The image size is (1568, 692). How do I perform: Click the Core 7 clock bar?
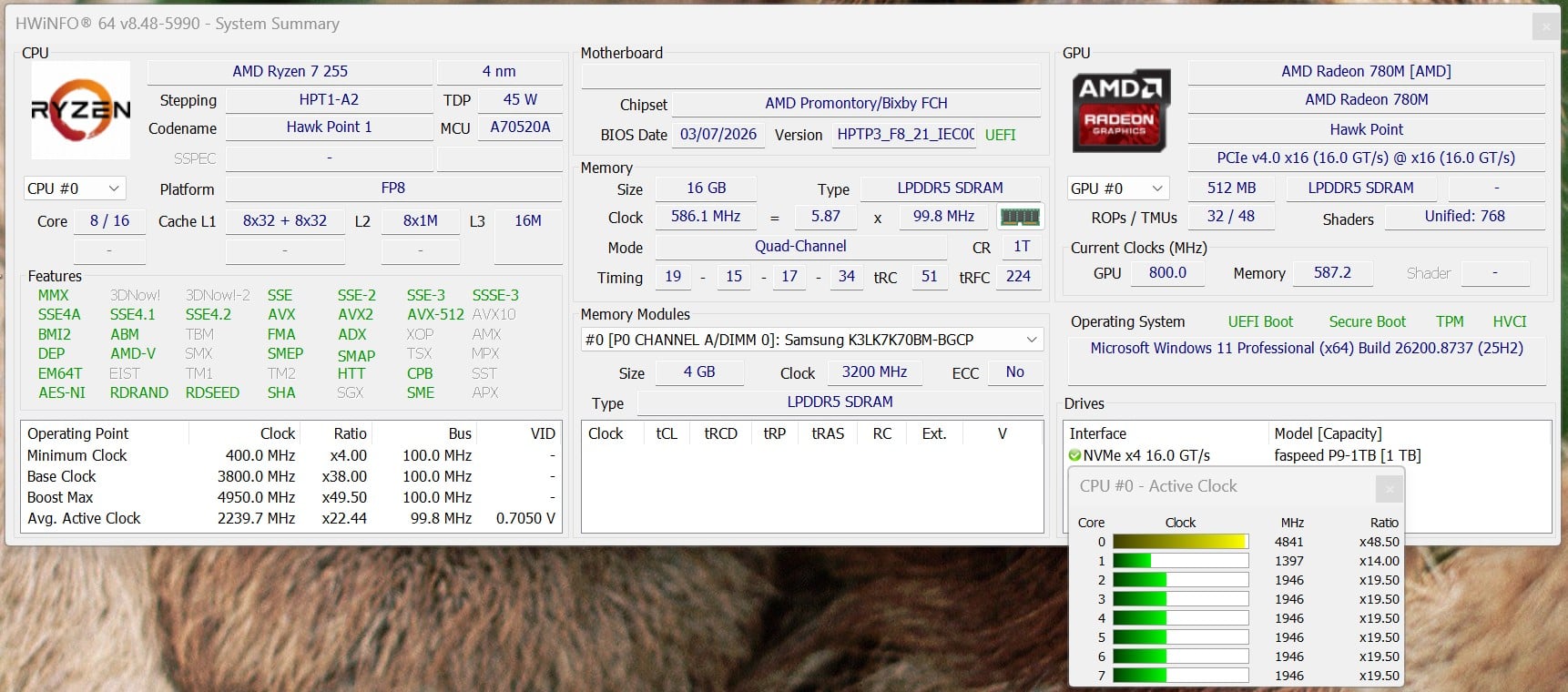tap(1180, 676)
